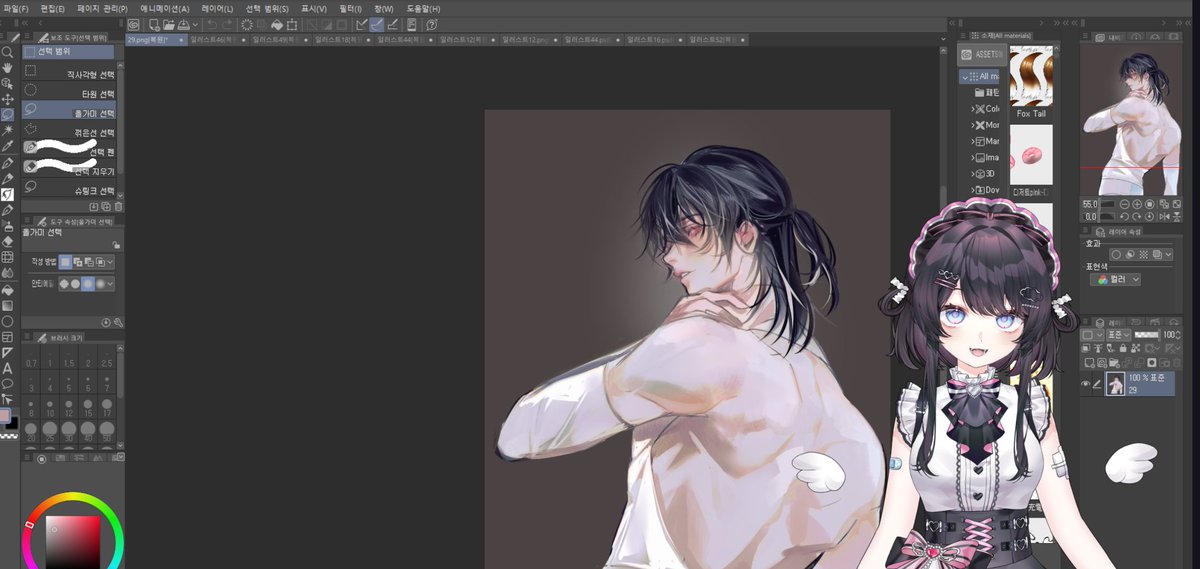Toggle visibility eye of layer 29
The width and height of the screenshot is (1200, 569).
1086,384
